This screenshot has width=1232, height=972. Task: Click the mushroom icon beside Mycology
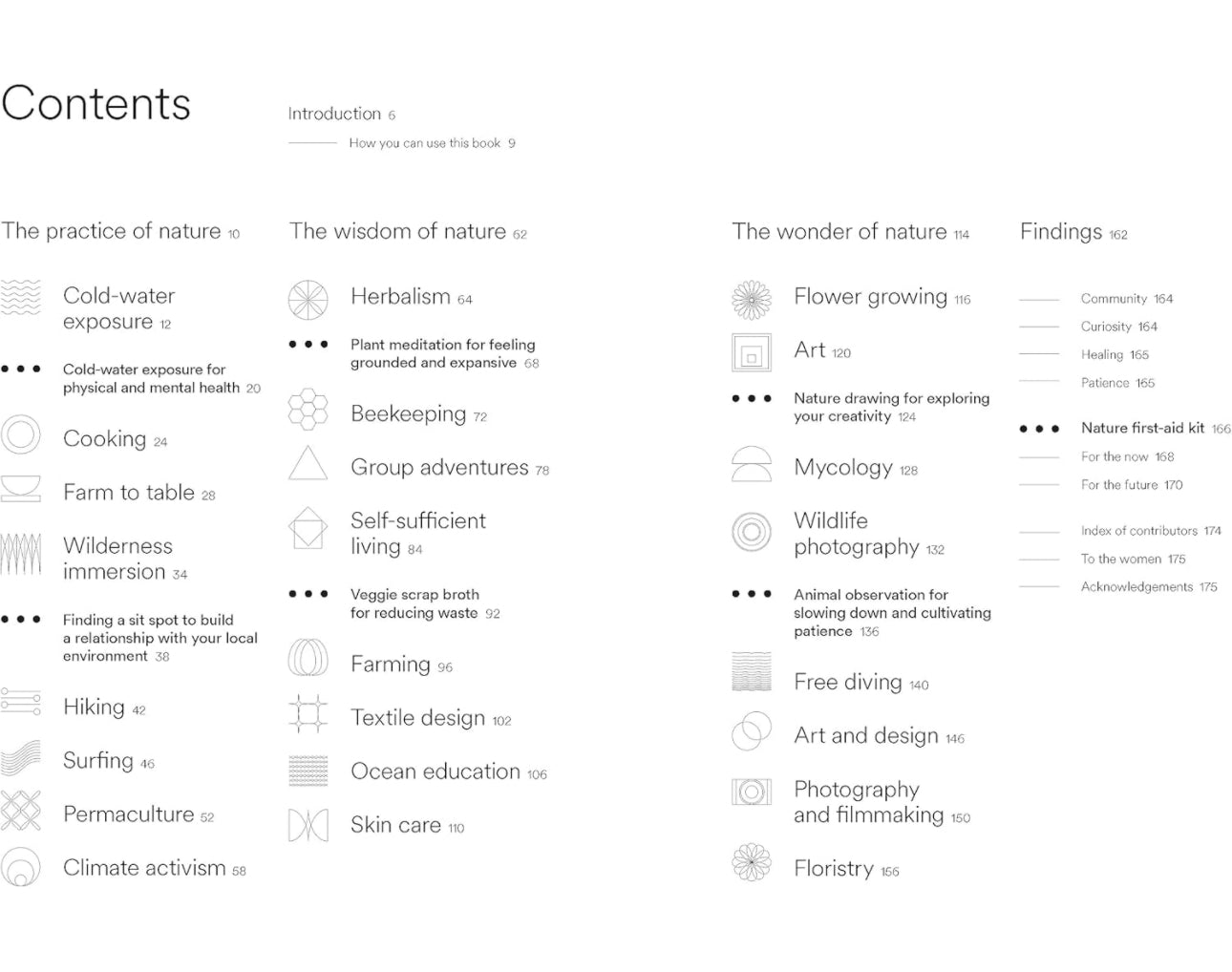752,464
